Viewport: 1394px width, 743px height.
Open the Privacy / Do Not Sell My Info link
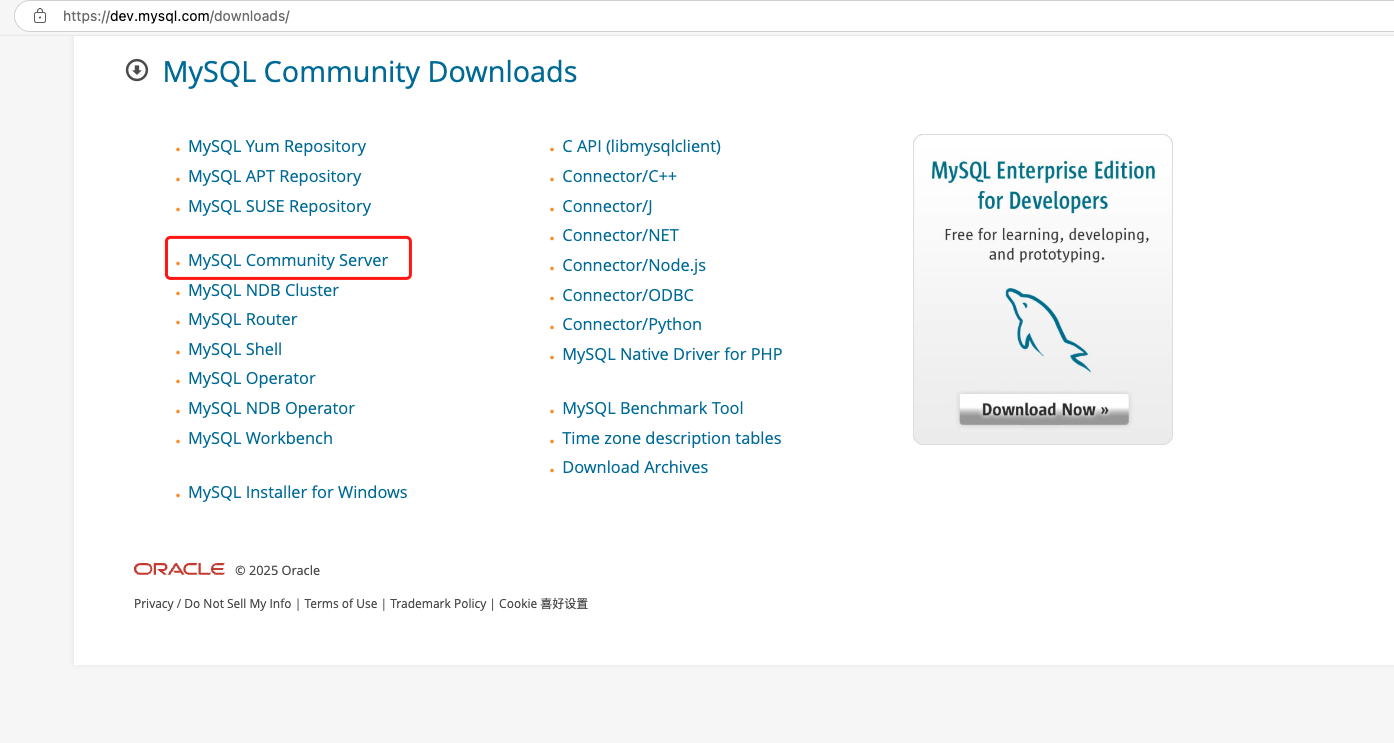pos(212,604)
